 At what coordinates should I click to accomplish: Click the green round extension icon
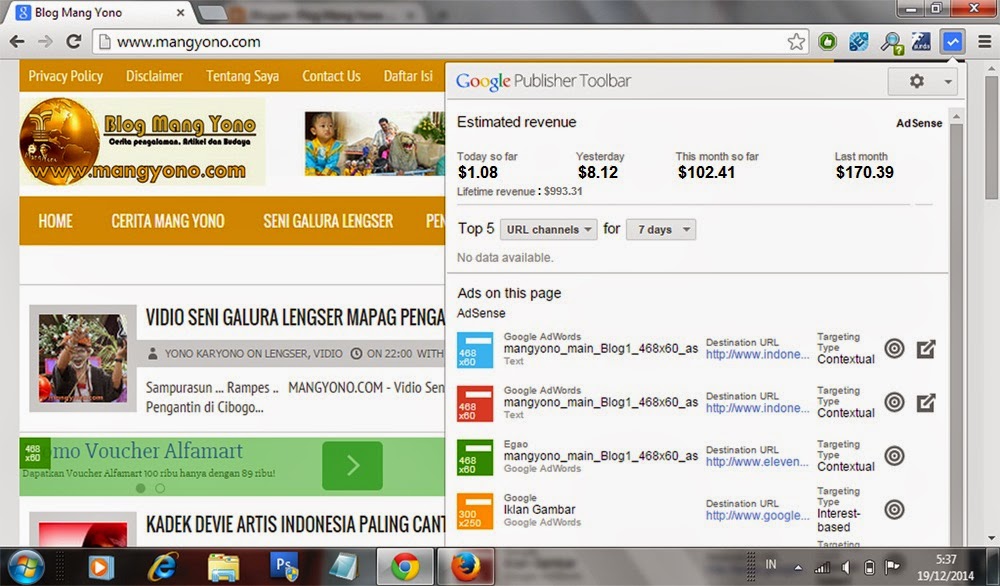pyautogui.click(x=827, y=42)
